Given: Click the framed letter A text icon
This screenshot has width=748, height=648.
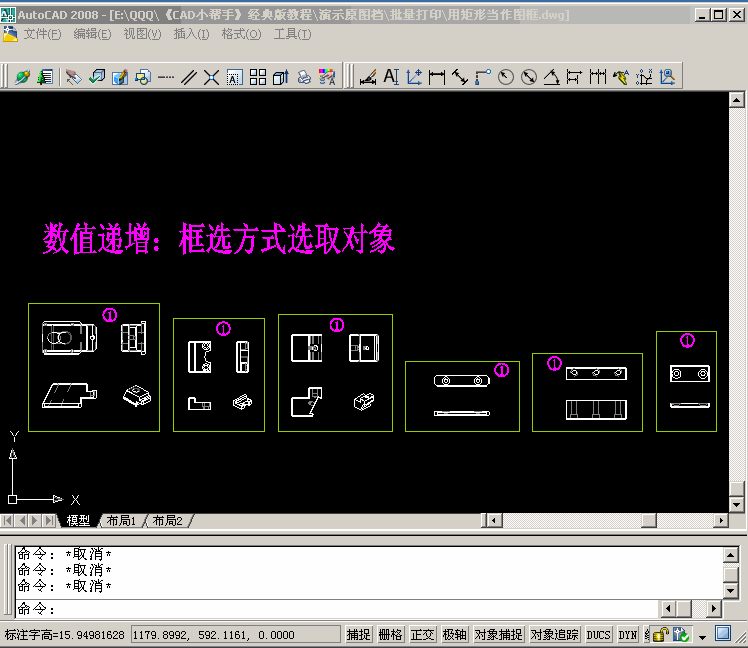Looking at the screenshot, I should 234,77.
